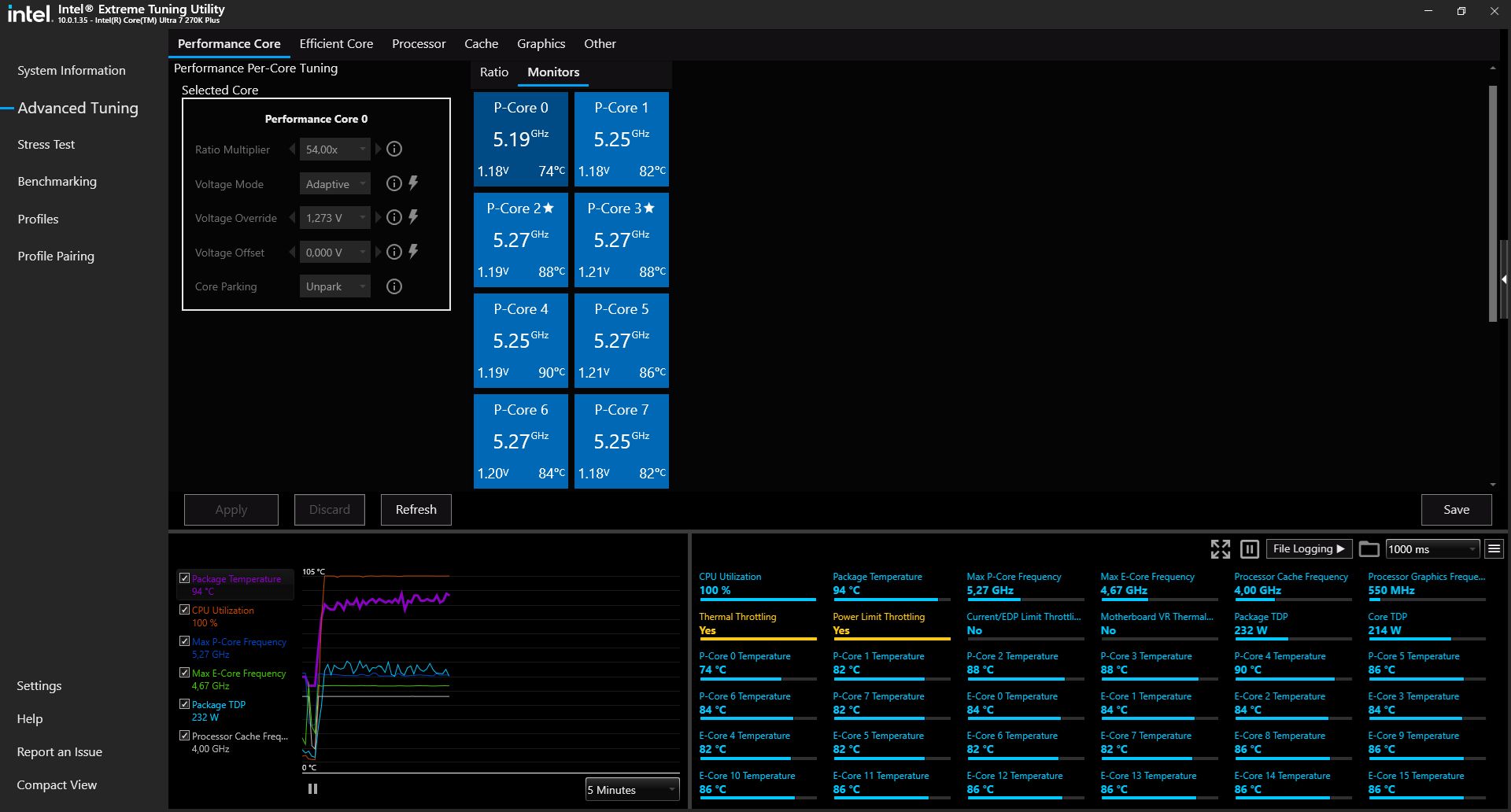Open Profiles in the sidebar
Screen dimensions: 1511x812
pyautogui.click(x=38, y=219)
